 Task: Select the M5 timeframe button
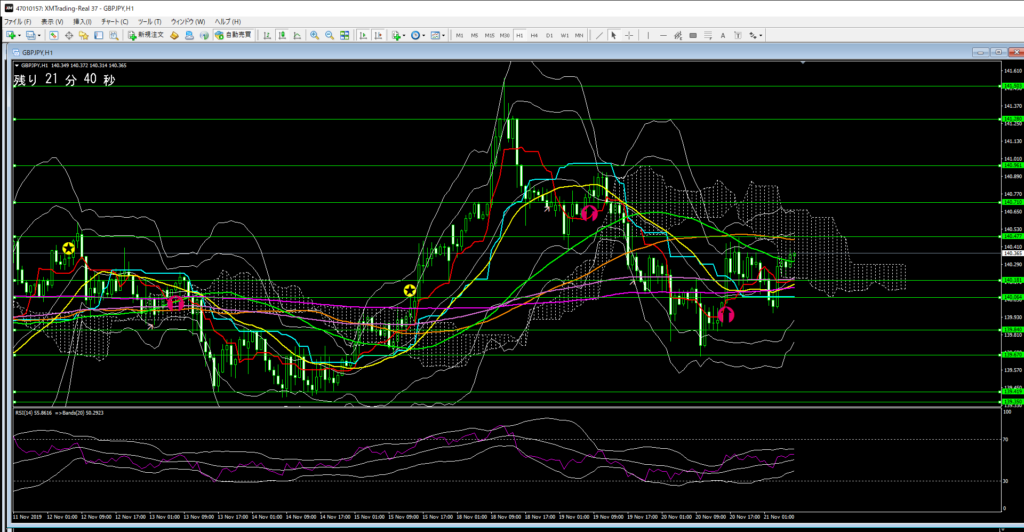[474, 35]
